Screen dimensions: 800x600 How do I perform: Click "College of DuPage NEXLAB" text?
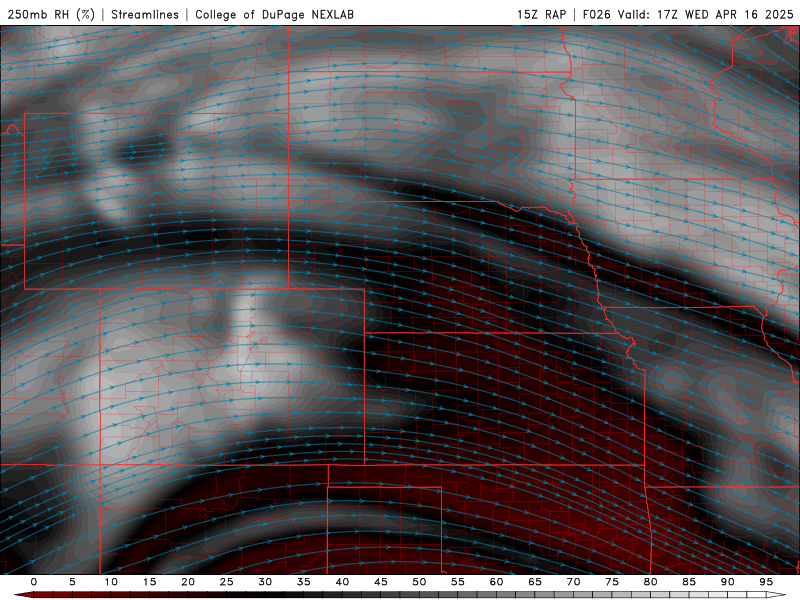(274, 14)
